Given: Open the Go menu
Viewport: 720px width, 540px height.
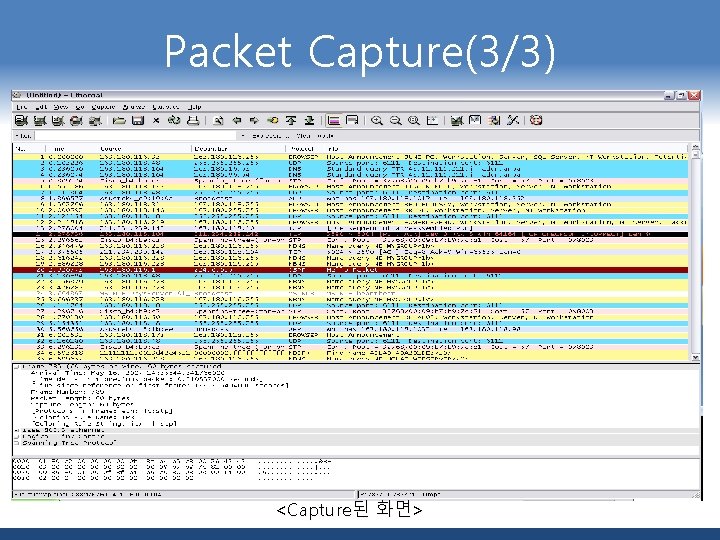Looking at the screenshot, I should 80,107.
